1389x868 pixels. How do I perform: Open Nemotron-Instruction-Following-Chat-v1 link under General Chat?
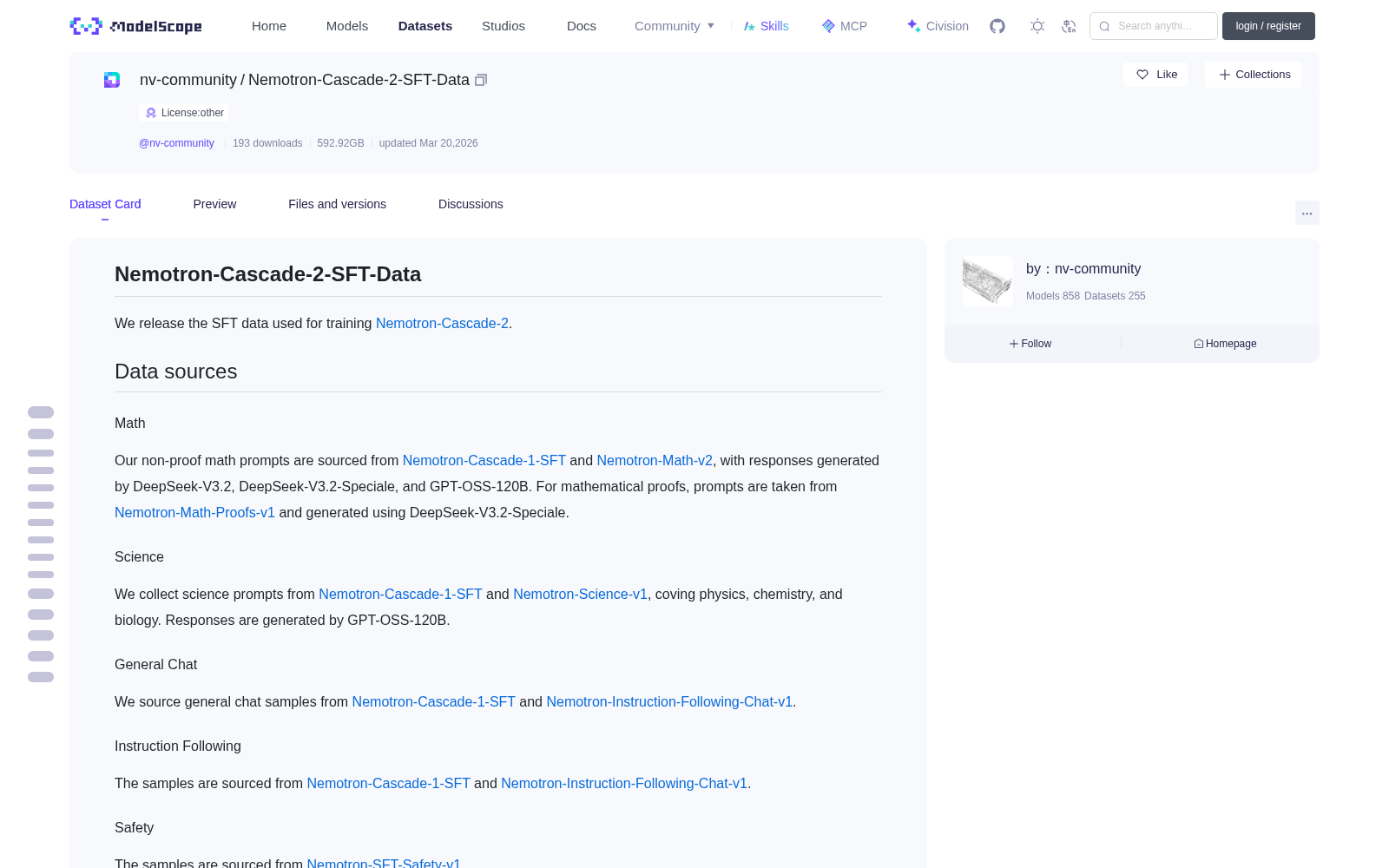pos(669,701)
